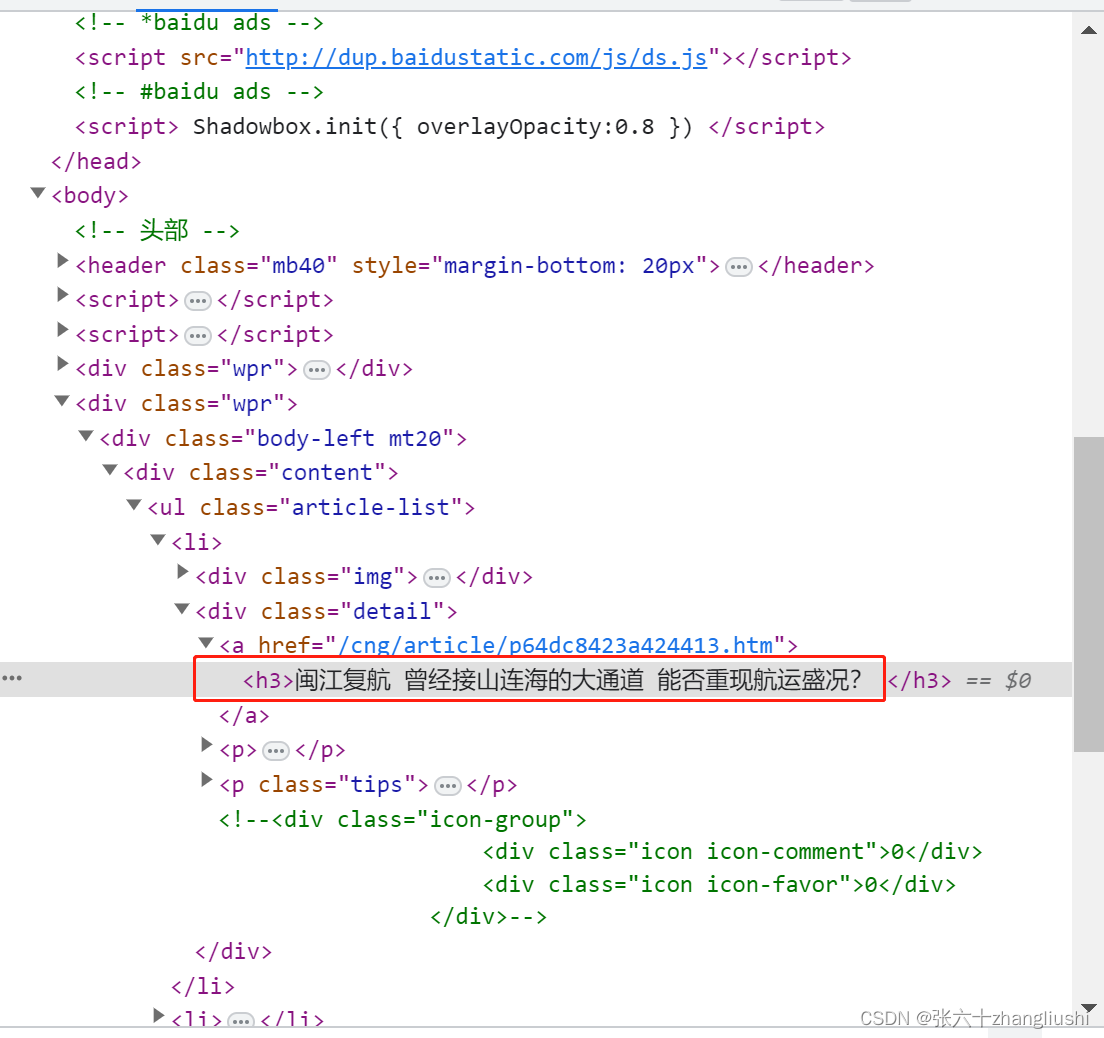Expand the second script node under body

[63, 330]
